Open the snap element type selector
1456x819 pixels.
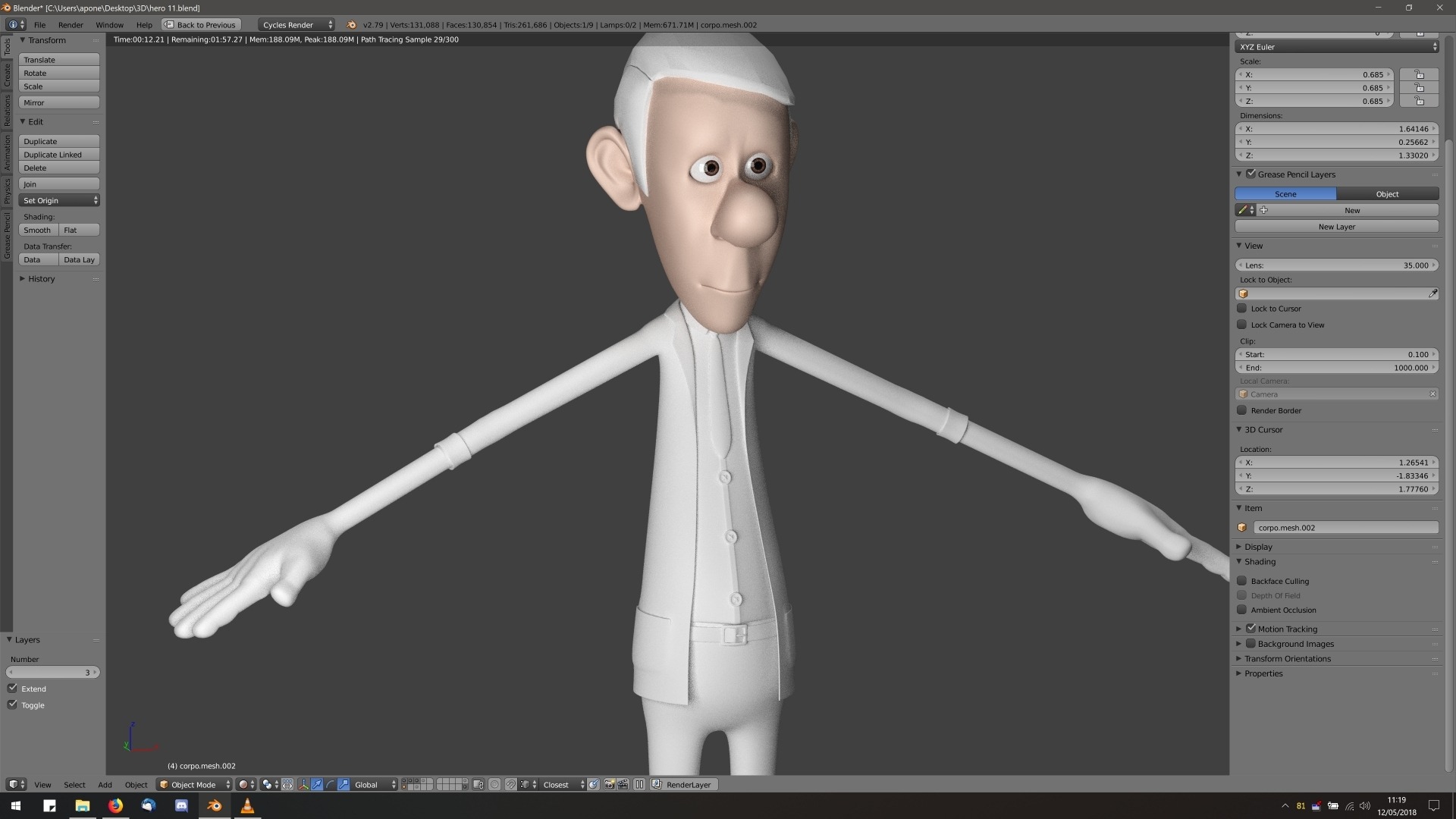(x=529, y=785)
